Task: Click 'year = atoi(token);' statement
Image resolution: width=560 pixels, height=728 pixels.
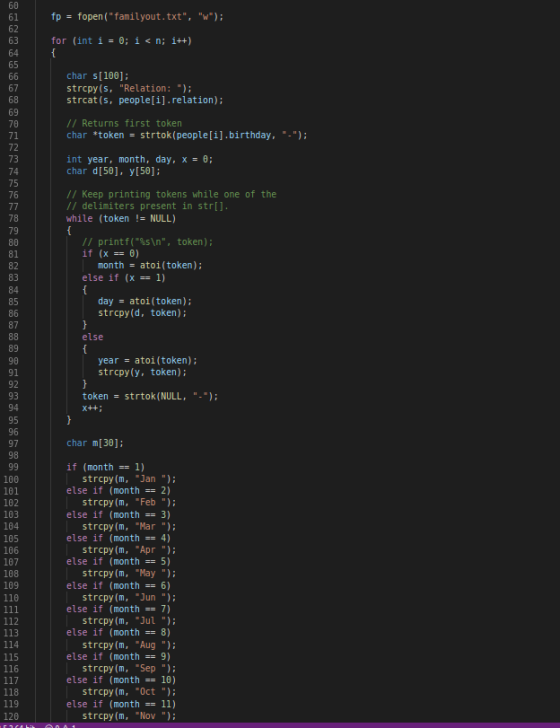Action: (x=147, y=360)
